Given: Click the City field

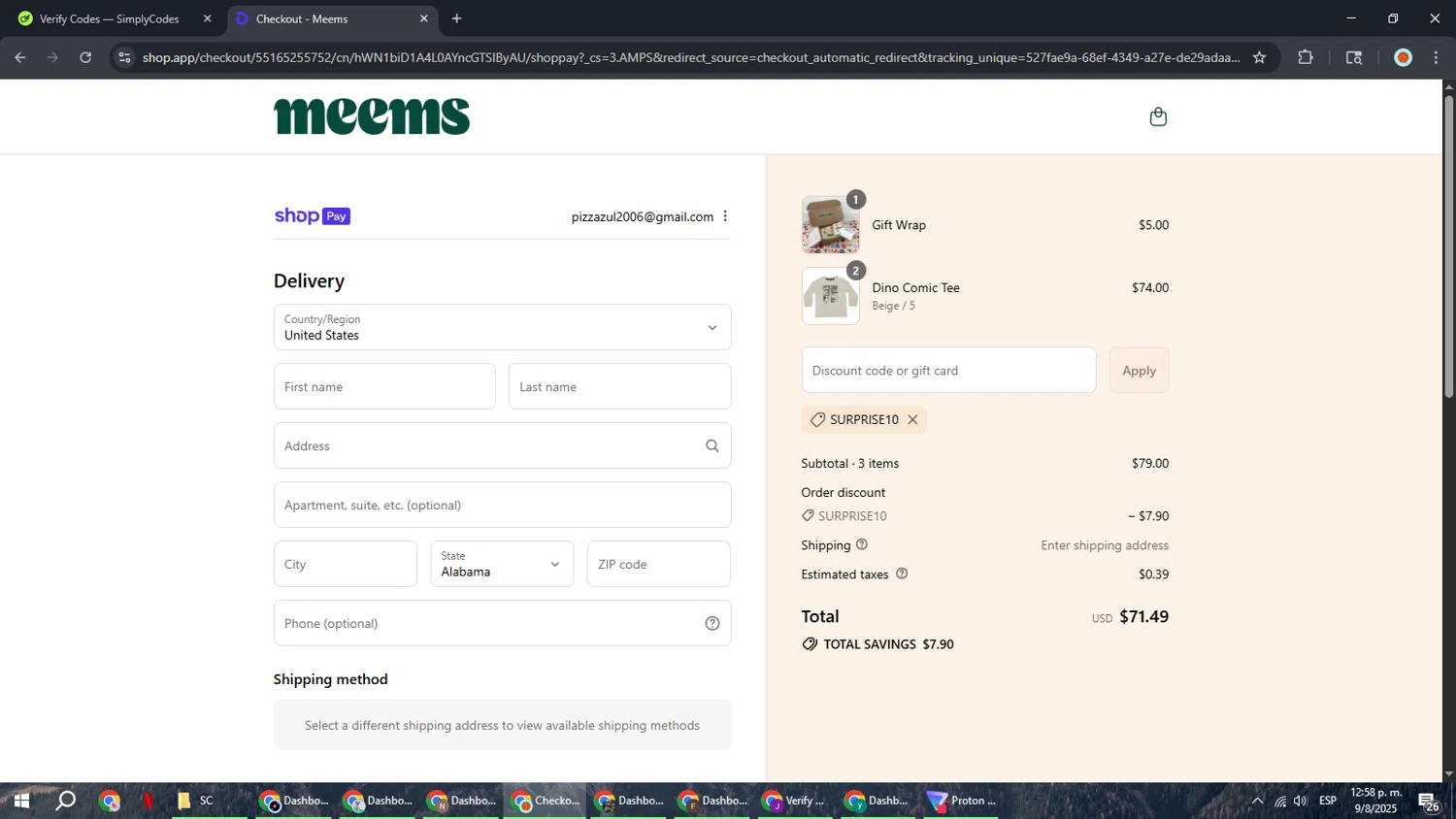Looking at the screenshot, I should tap(346, 564).
